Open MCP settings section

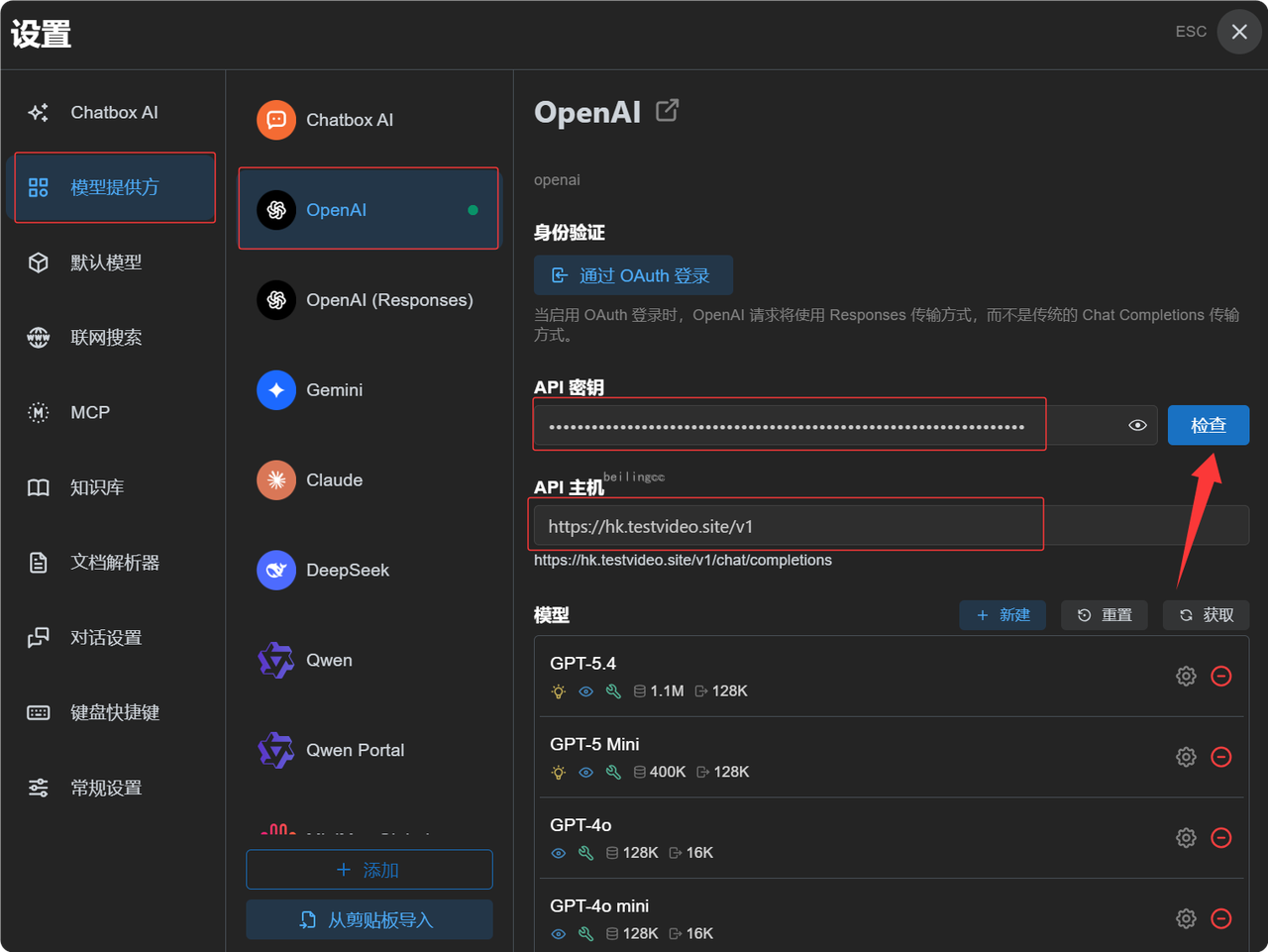(x=113, y=412)
